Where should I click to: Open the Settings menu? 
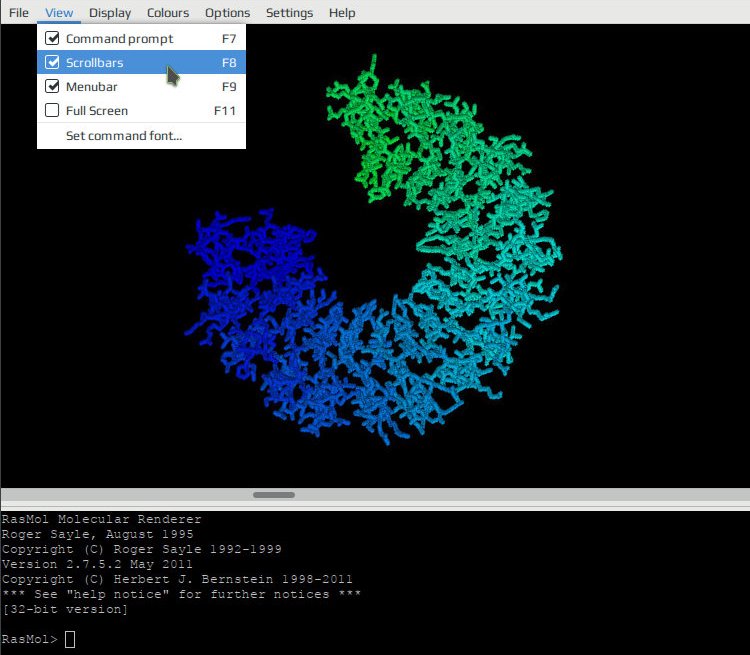click(x=289, y=12)
